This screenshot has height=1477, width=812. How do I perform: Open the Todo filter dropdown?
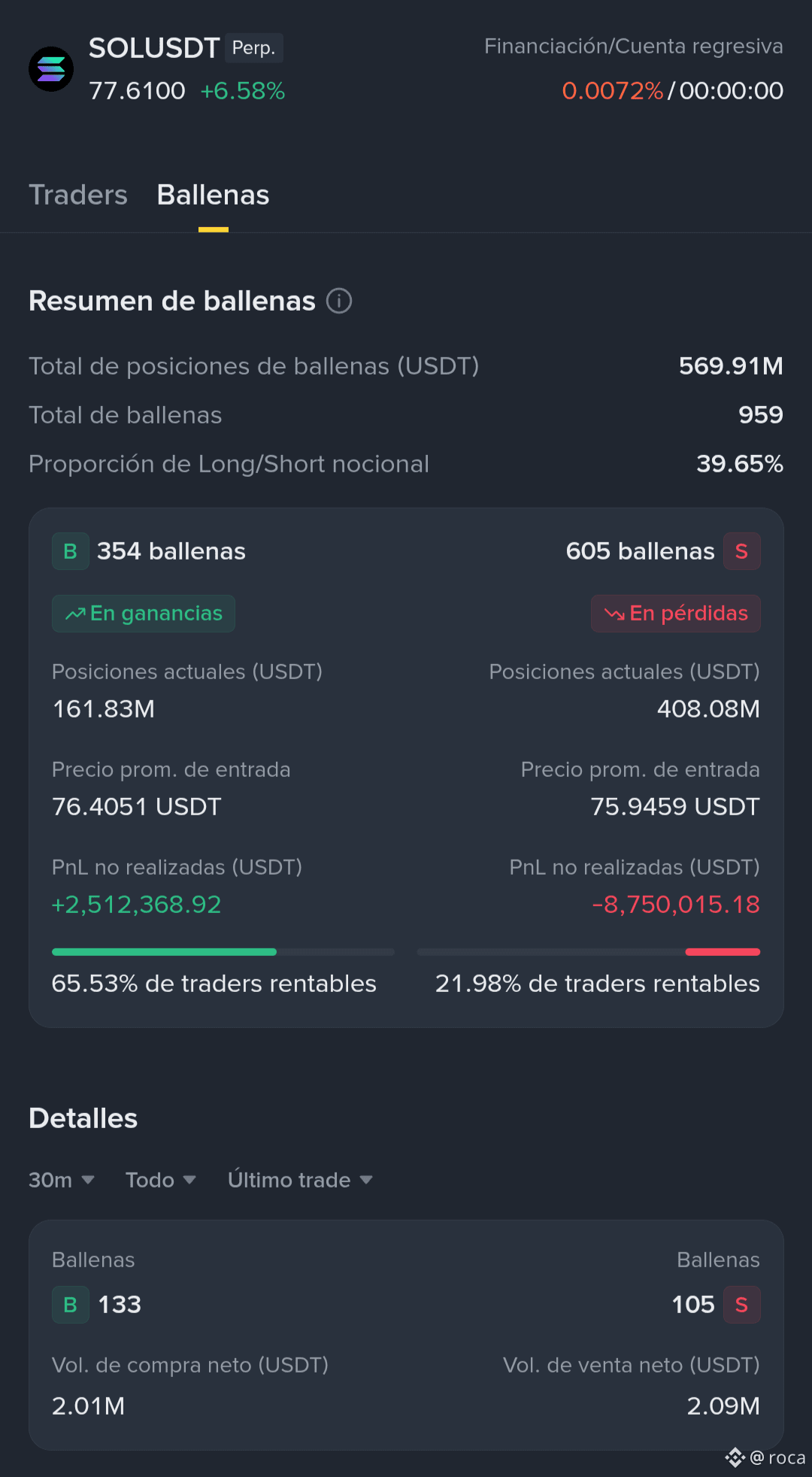[x=161, y=1180]
